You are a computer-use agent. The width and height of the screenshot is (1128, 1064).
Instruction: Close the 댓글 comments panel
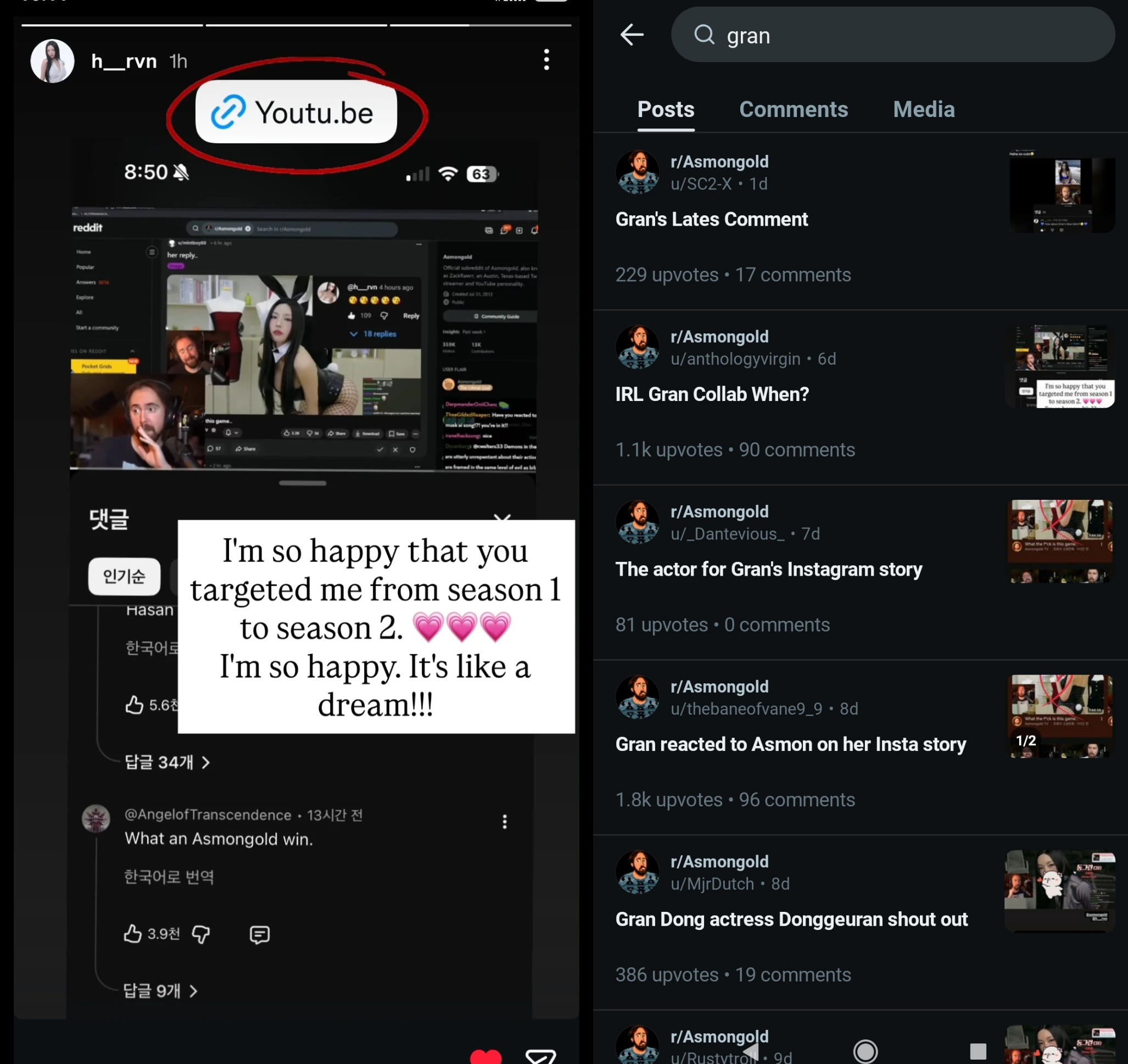(x=502, y=518)
